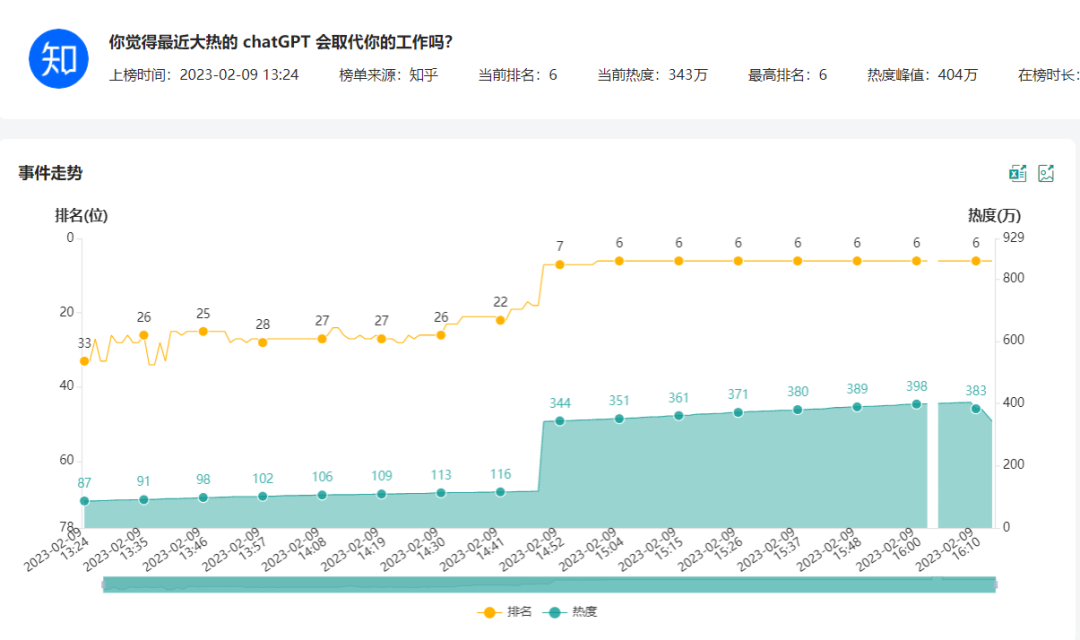The width and height of the screenshot is (1080, 640).
Task: Click the orange rank point labeled 28
Action: click(263, 342)
